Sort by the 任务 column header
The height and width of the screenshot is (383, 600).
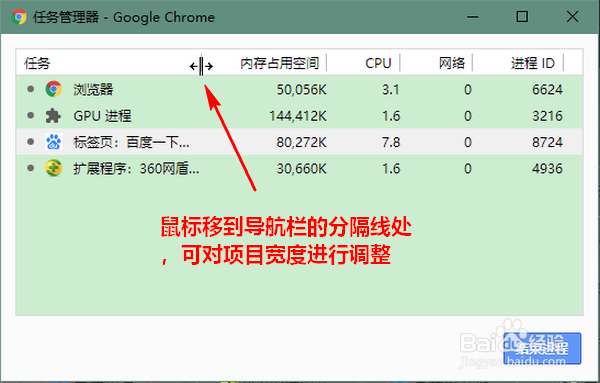pos(37,63)
